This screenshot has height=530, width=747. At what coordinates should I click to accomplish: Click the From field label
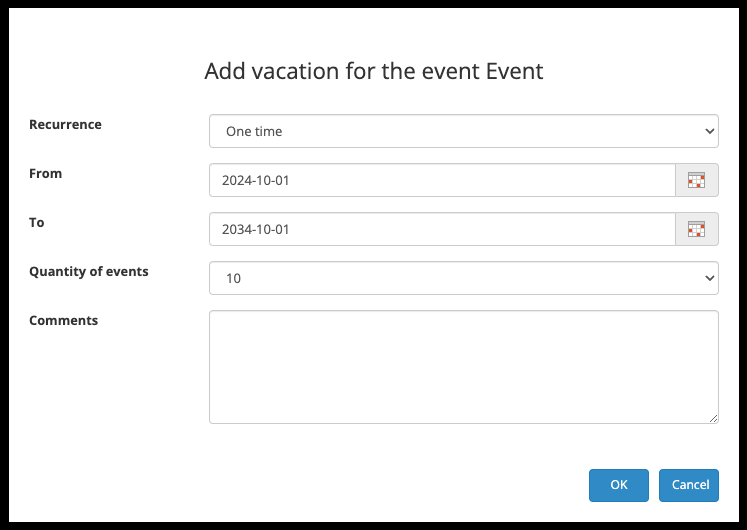point(45,173)
